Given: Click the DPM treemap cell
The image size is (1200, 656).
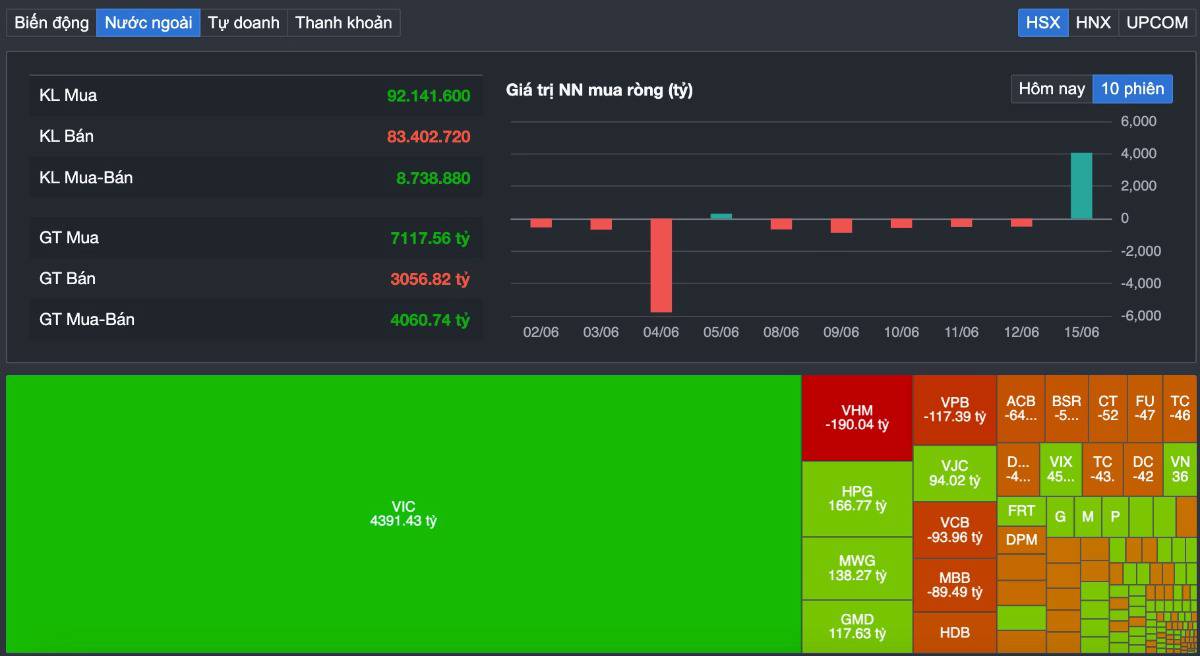Looking at the screenshot, I should 1022,539.
